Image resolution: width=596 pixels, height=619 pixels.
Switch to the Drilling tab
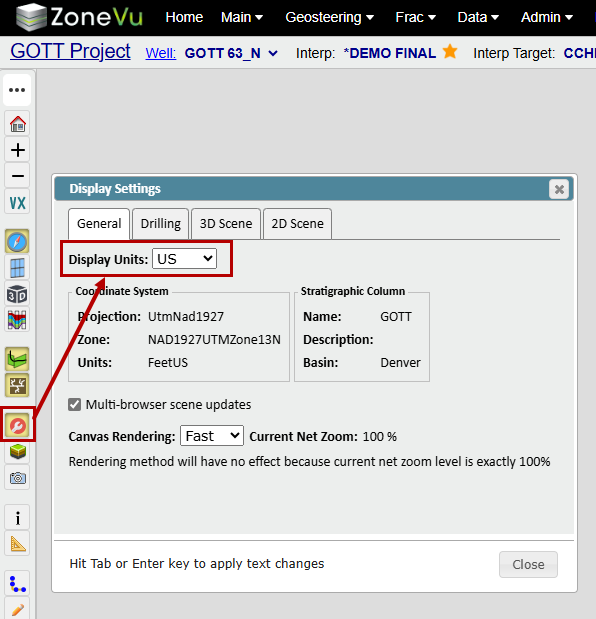[161, 224]
